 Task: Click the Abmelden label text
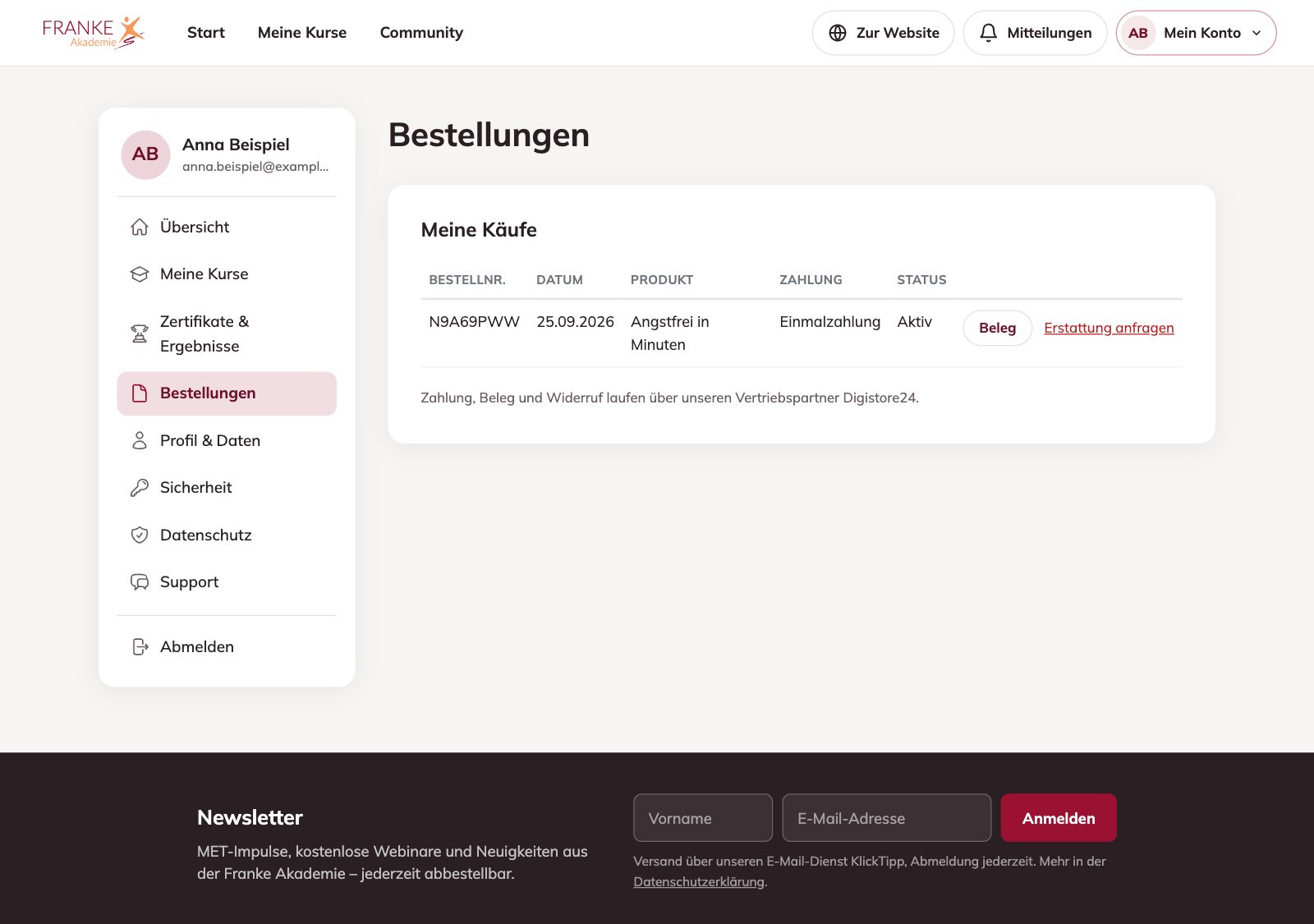coord(197,647)
